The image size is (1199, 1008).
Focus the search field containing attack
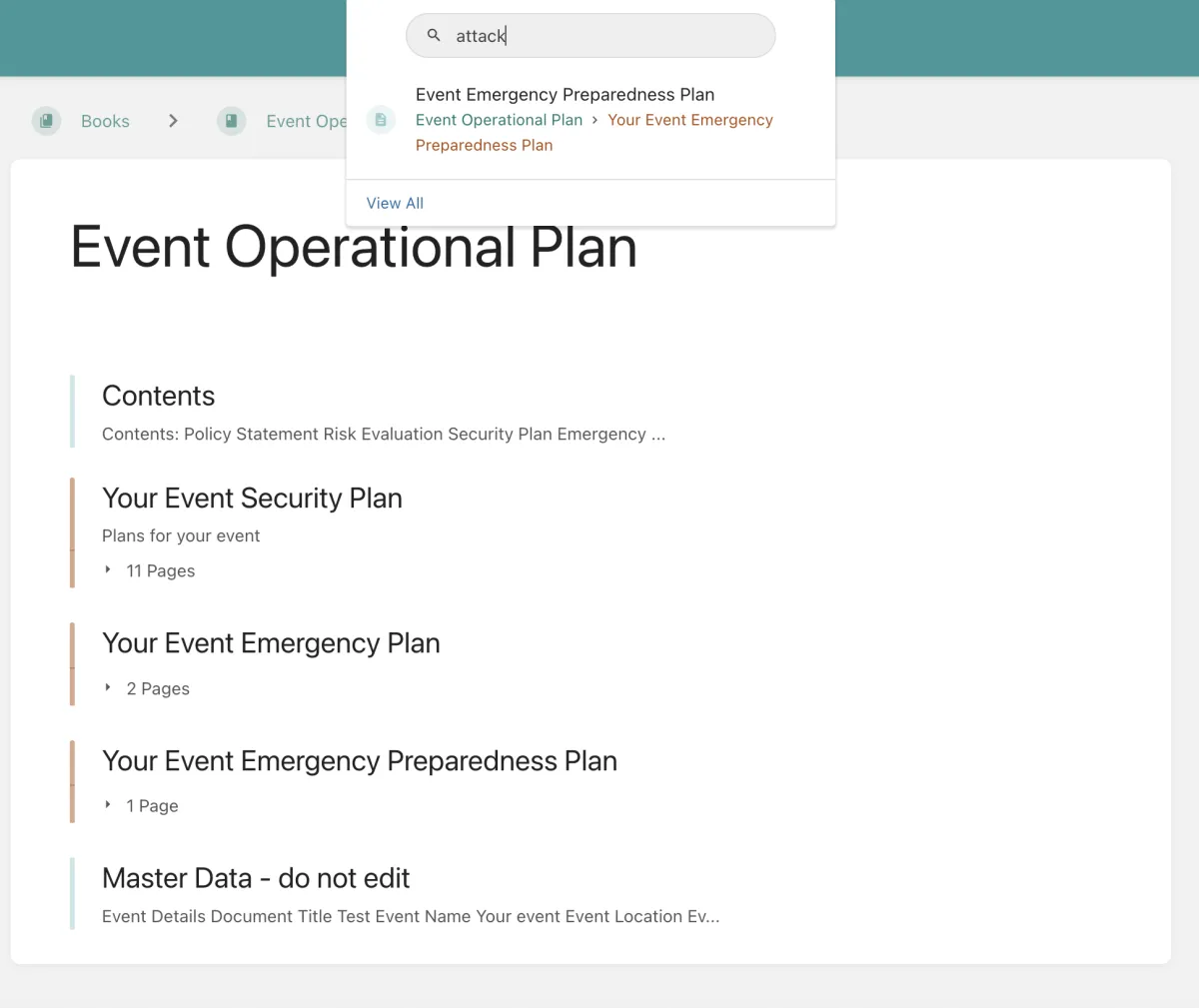591,35
